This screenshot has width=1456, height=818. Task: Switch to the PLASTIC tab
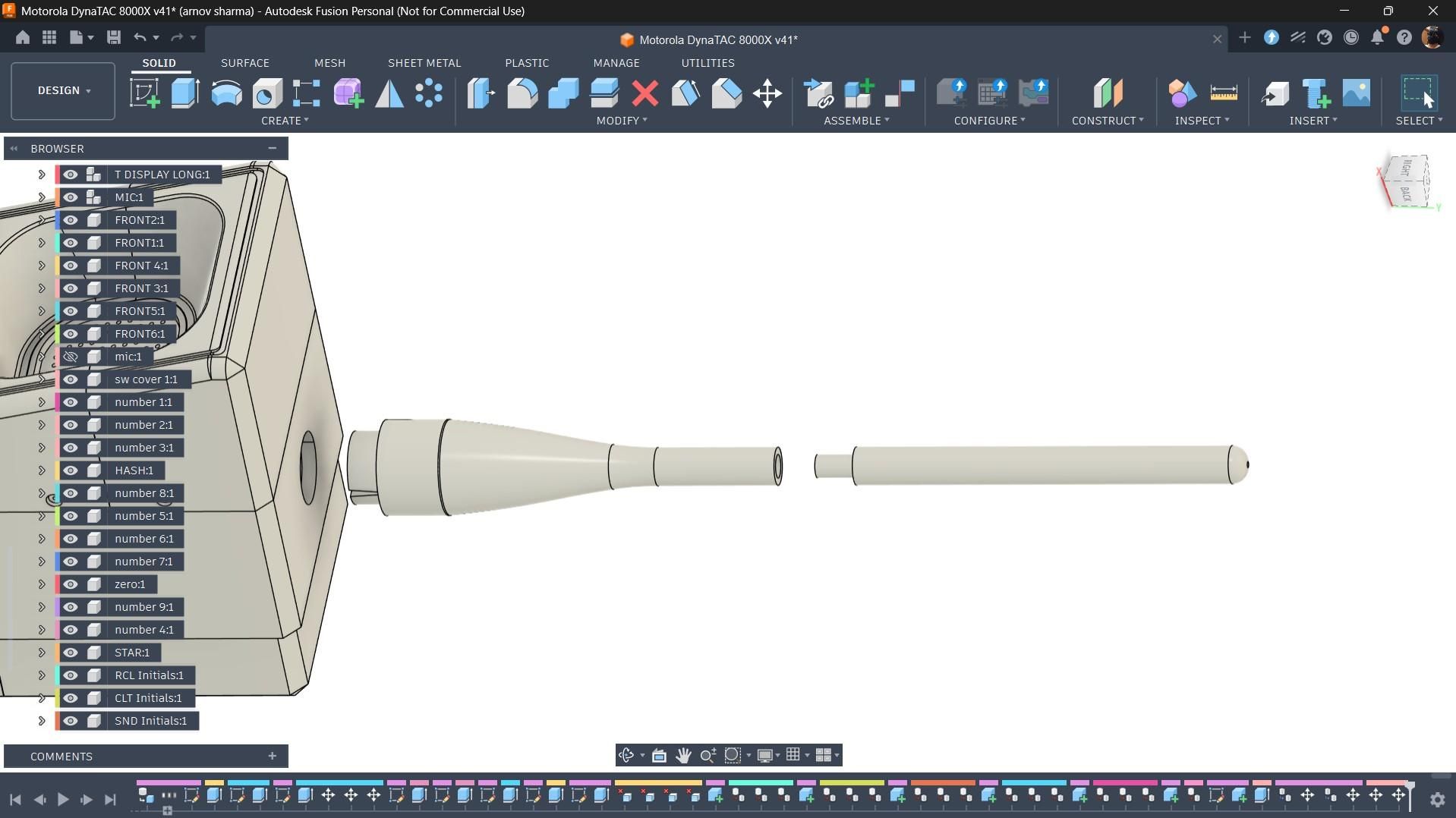[527, 63]
